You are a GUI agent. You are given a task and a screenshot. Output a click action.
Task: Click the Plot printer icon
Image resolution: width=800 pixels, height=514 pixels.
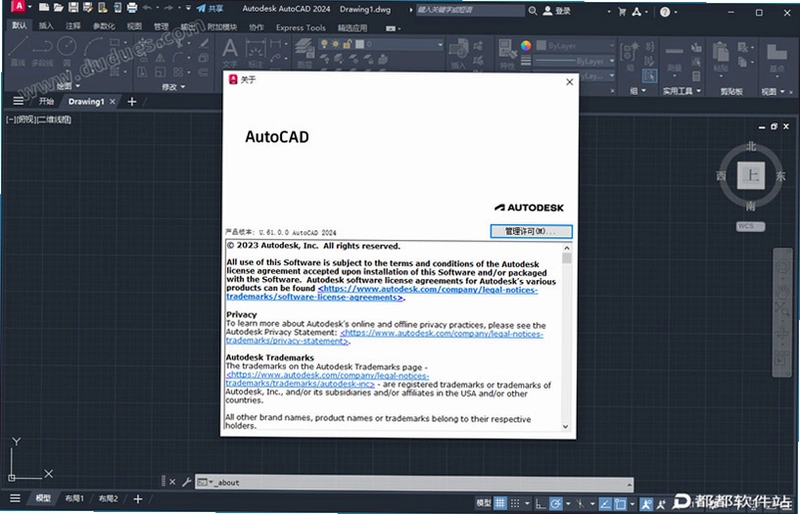tap(132, 8)
